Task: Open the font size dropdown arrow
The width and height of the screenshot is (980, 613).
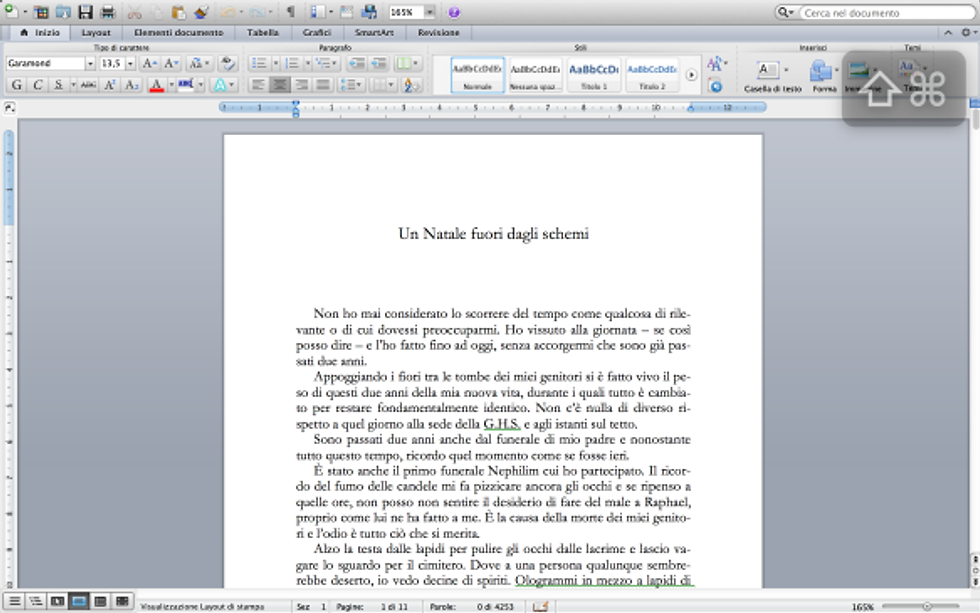Action: (130, 63)
